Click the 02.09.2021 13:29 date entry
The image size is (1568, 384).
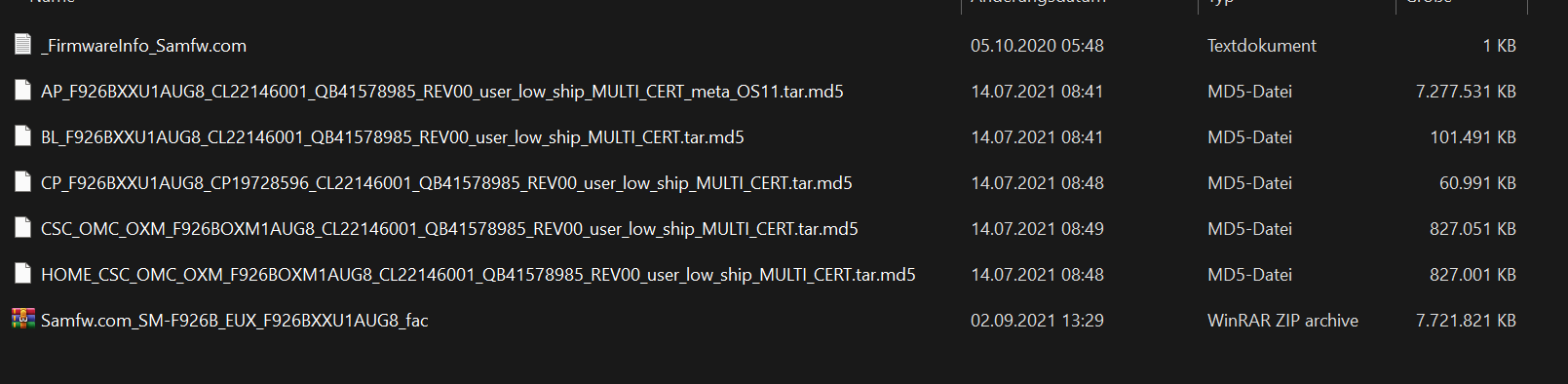point(1037,321)
